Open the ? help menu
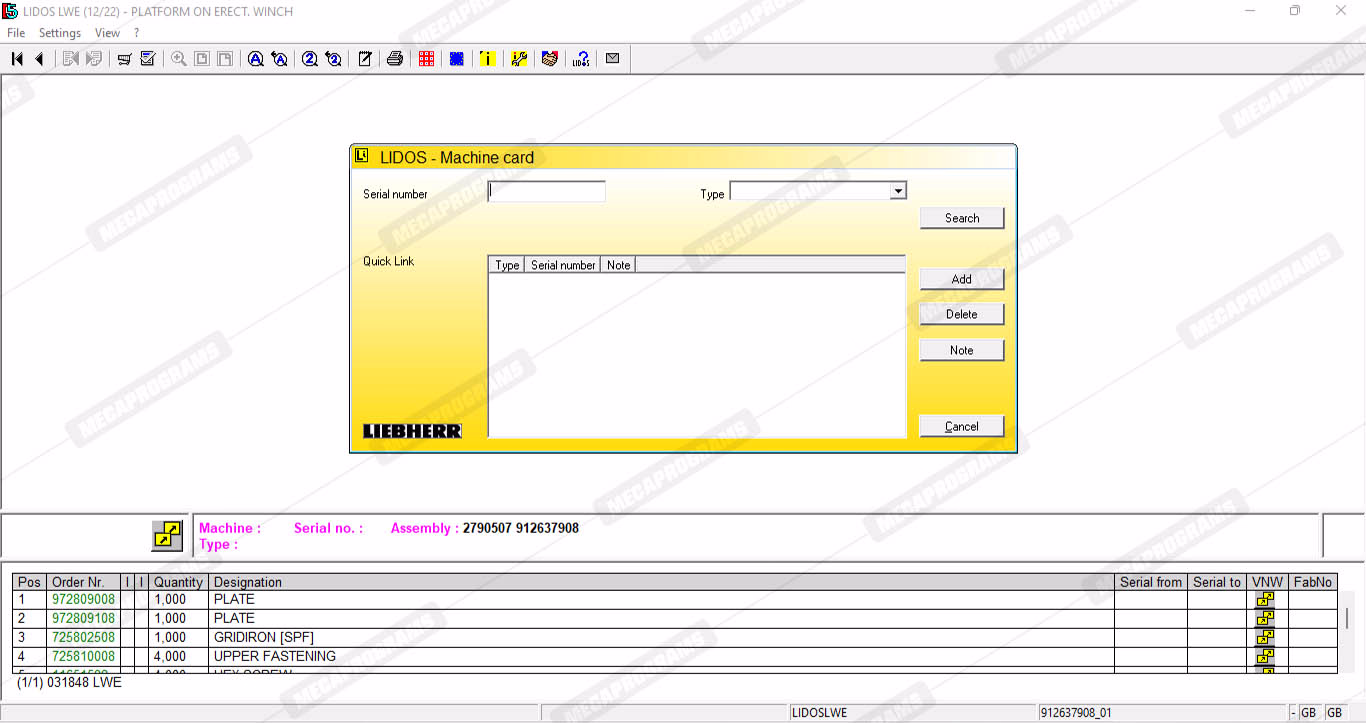The width and height of the screenshot is (1366, 723). click(x=137, y=33)
